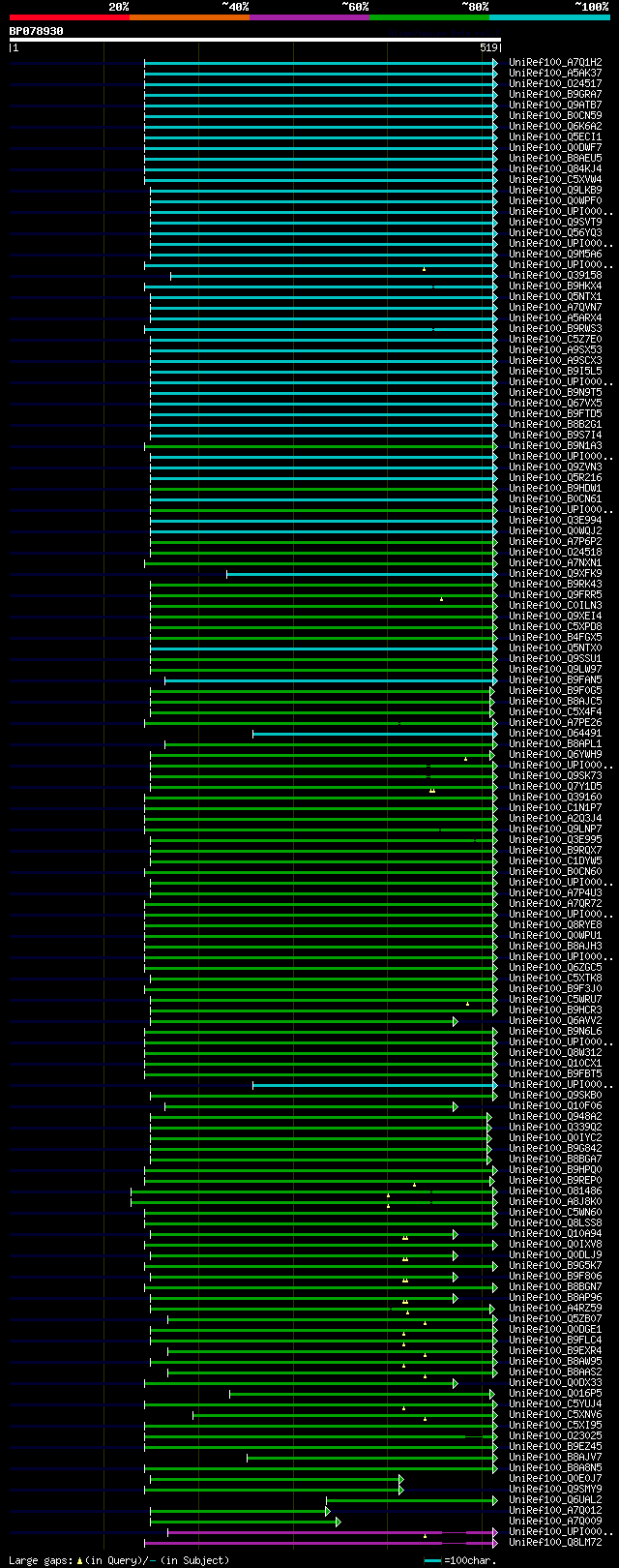This screenshot has height=1568, width=619.
Task: Click label UniRef100_O81486
Action: [x=556, y=1191]
